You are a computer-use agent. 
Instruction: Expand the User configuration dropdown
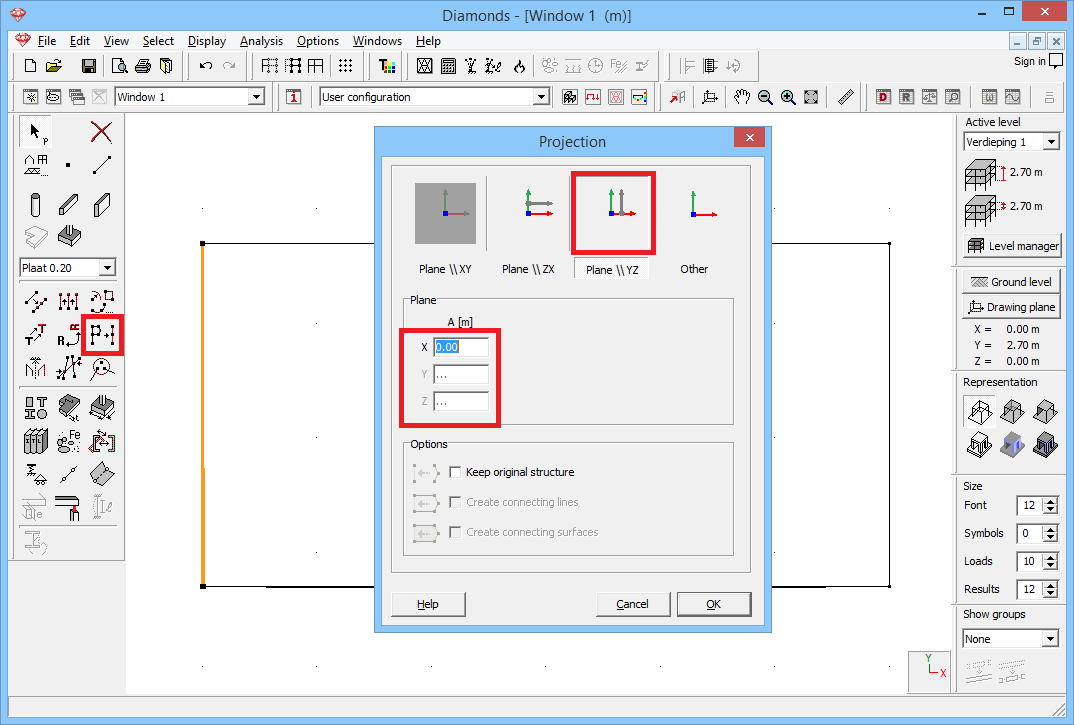point(541,97)
